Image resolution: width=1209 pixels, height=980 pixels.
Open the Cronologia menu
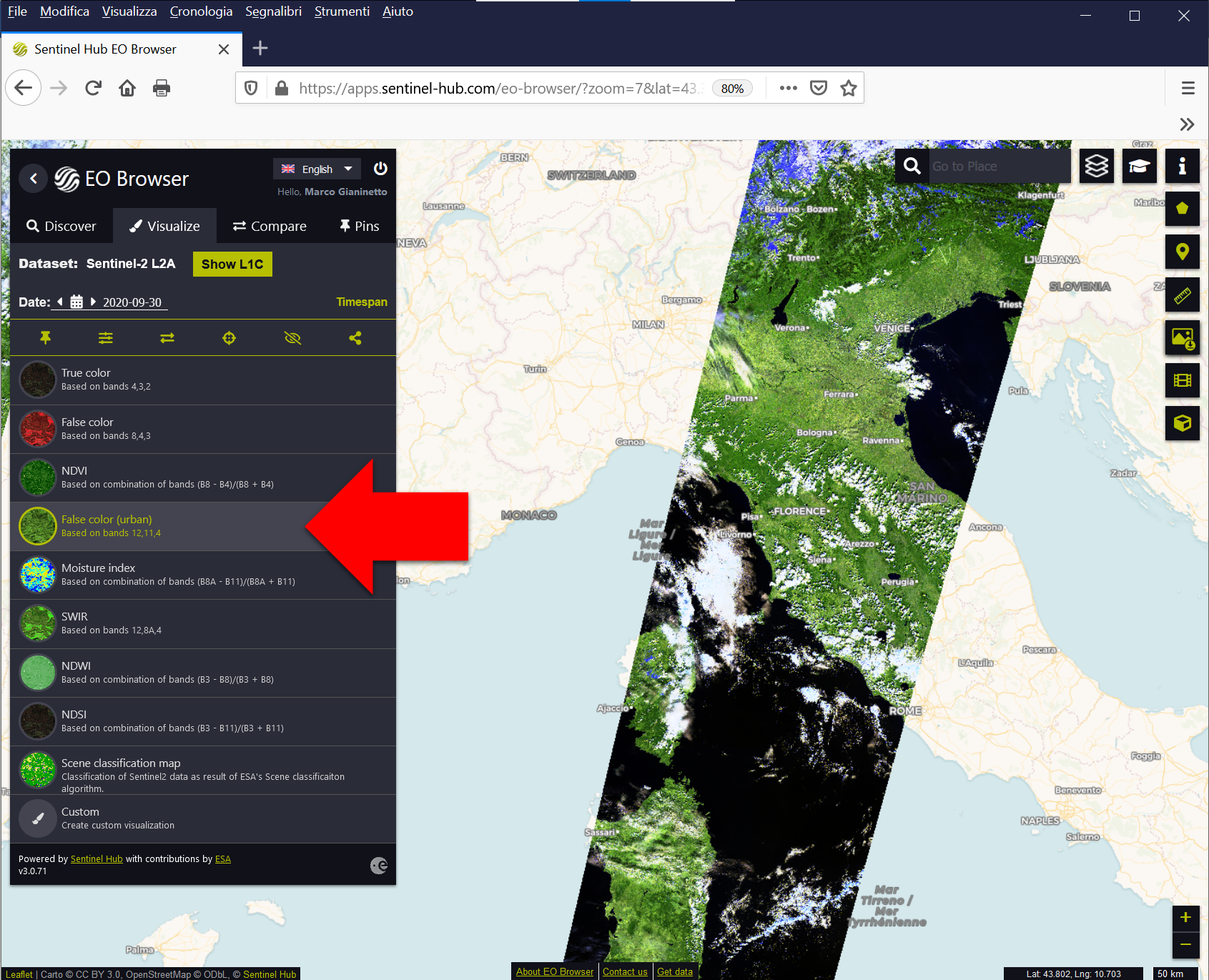tap(201, 11)
